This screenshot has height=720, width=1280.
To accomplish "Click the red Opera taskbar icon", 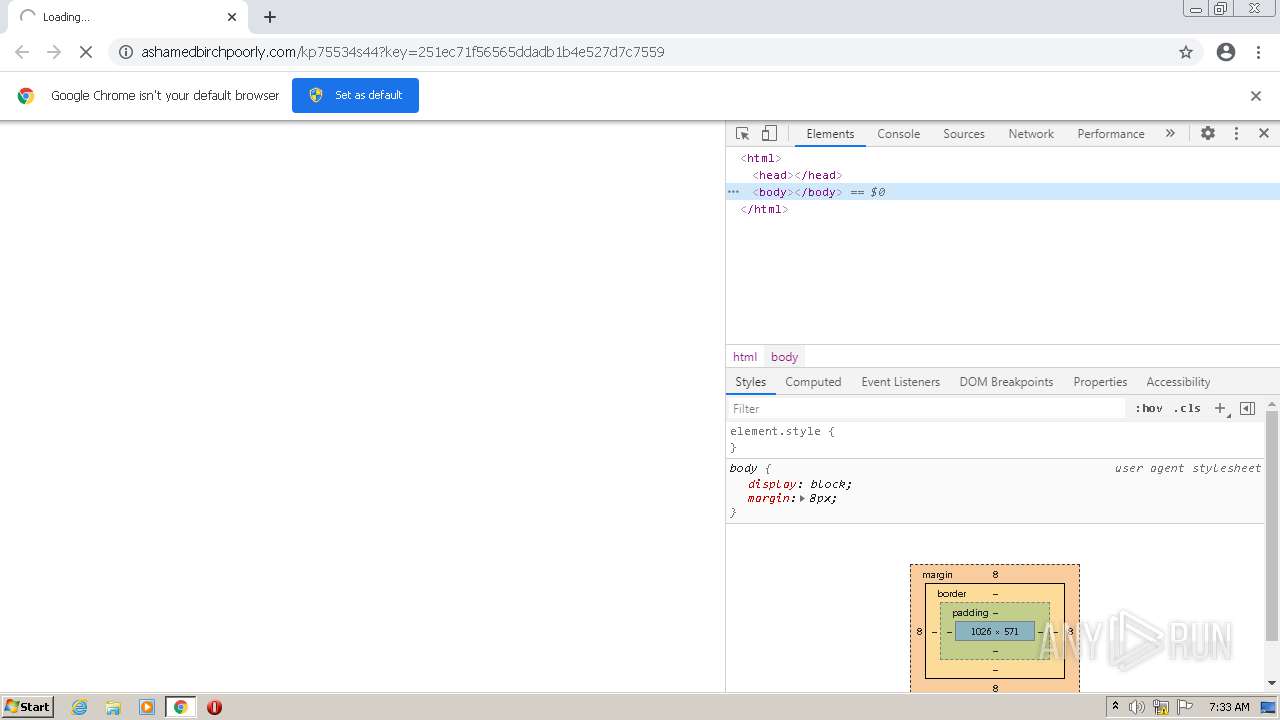I will [214, 707].
